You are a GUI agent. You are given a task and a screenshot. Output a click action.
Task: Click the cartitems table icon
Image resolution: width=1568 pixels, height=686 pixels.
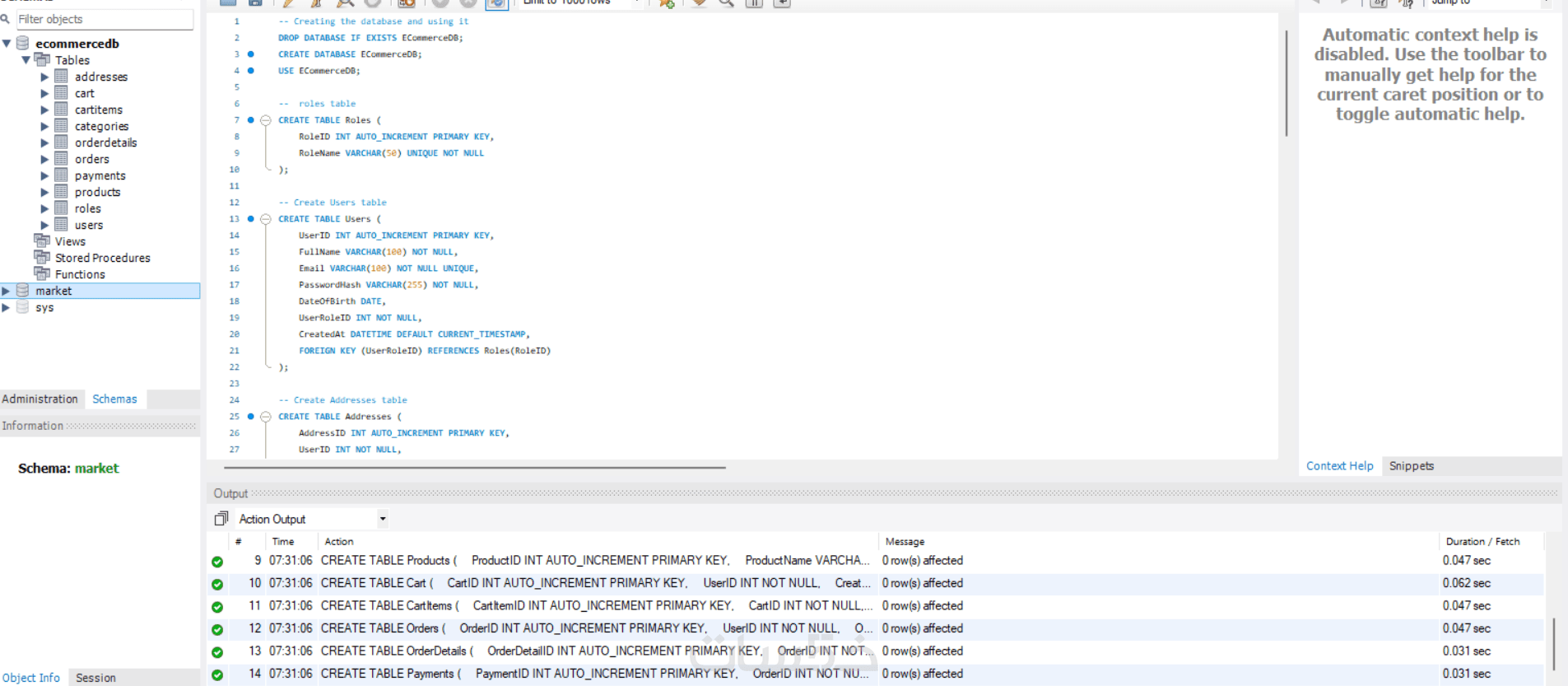click(61, 109)
